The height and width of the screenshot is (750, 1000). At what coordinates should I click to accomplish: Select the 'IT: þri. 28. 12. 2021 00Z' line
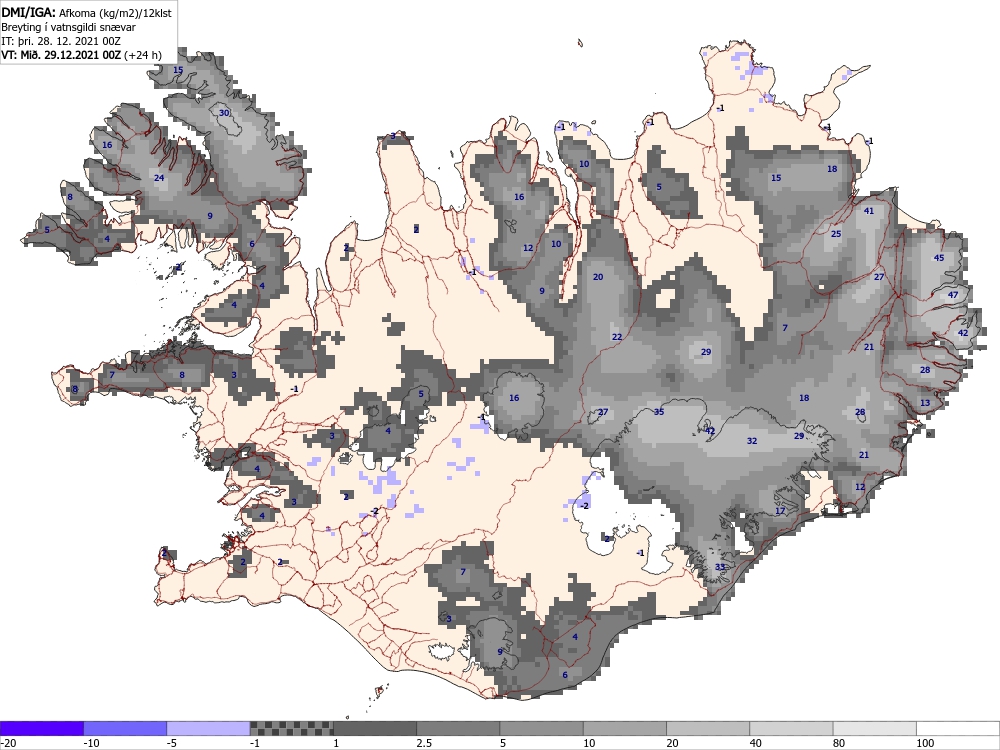point(61,41)
